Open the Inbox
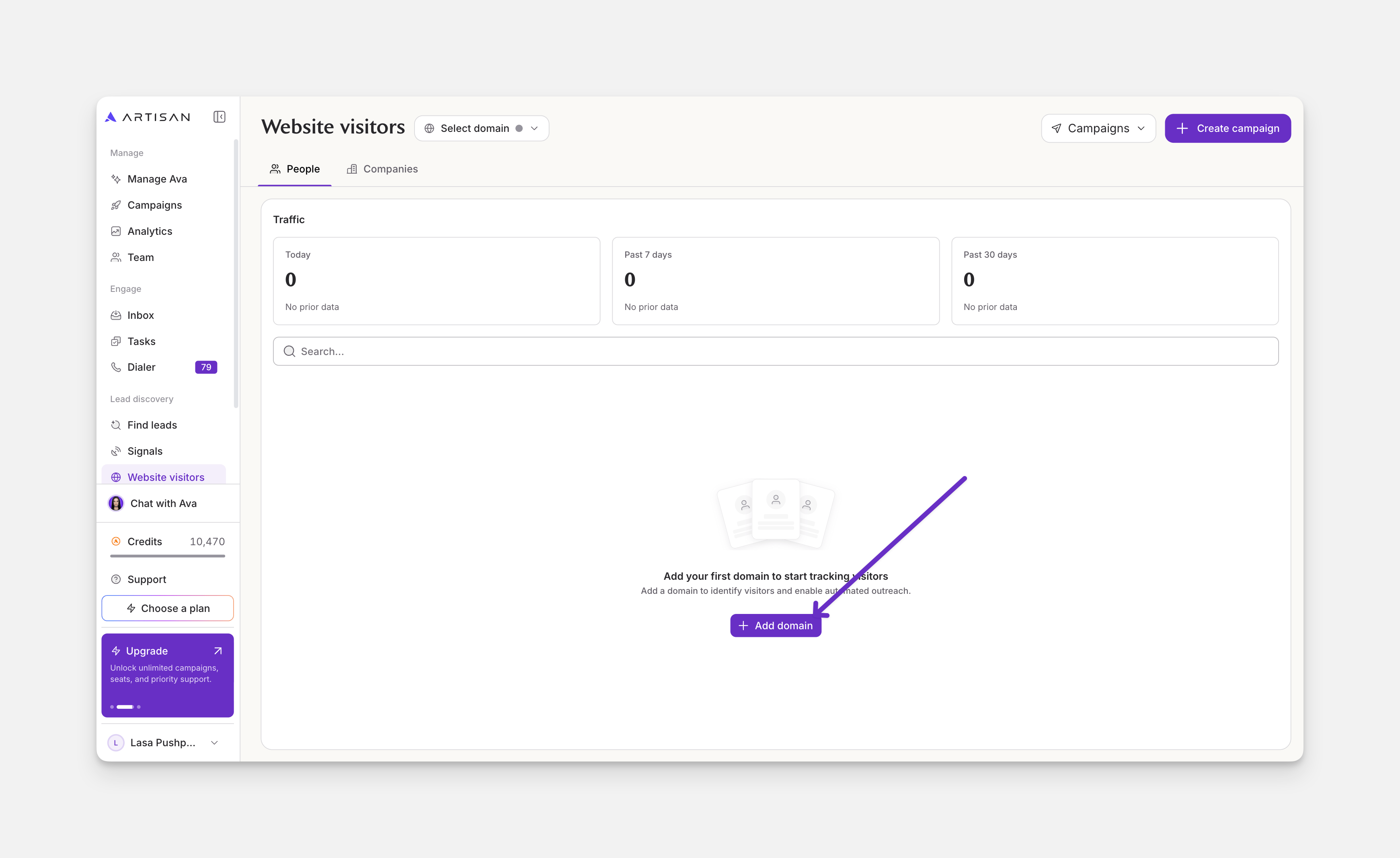The width and height of the screenshot is (1400, 858). click(164, 315)
